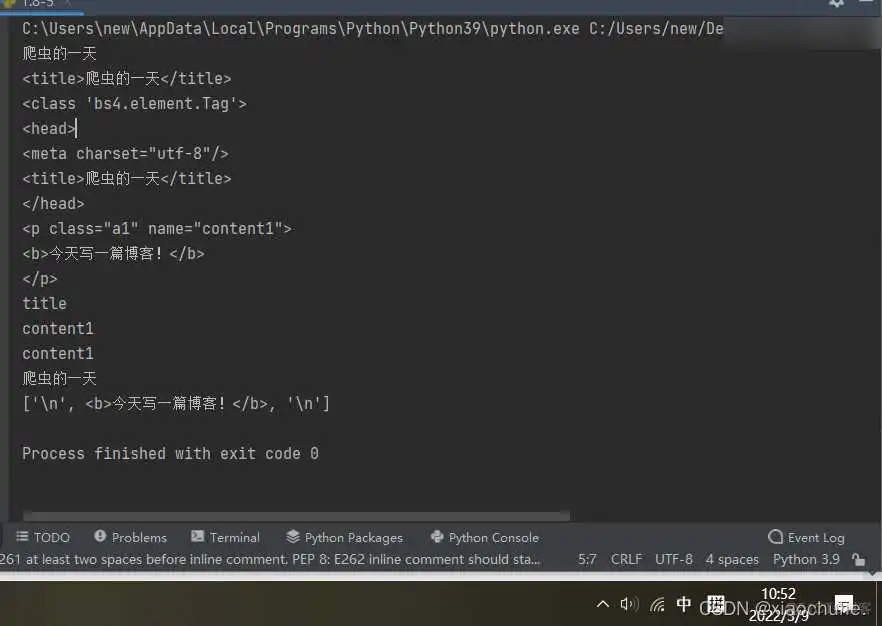882x626 pixels.
Task: Open the Python 3.9 interpreter selector
Action: [806, 559]
